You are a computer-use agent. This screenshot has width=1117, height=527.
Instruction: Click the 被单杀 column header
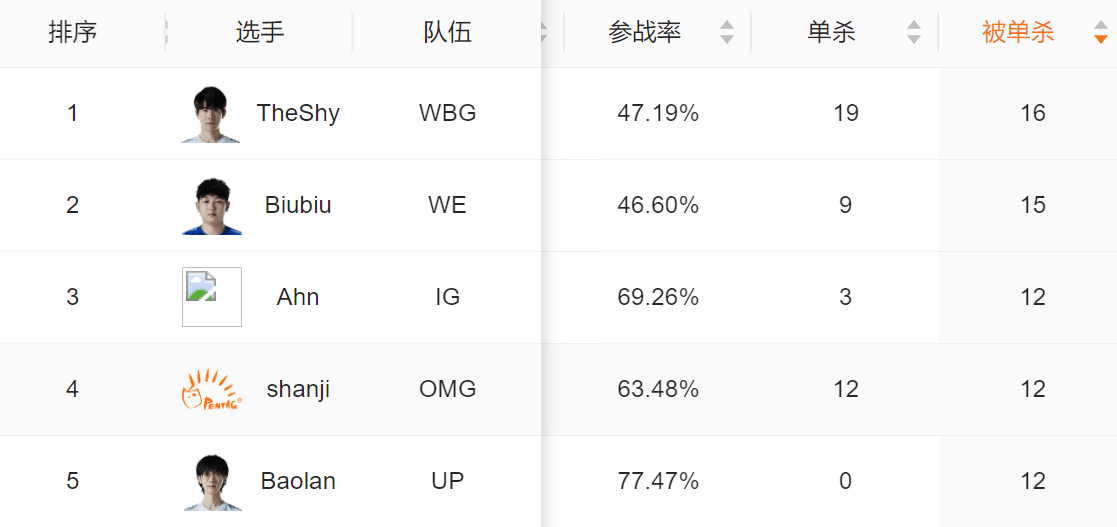click(x=1018, y=33)
